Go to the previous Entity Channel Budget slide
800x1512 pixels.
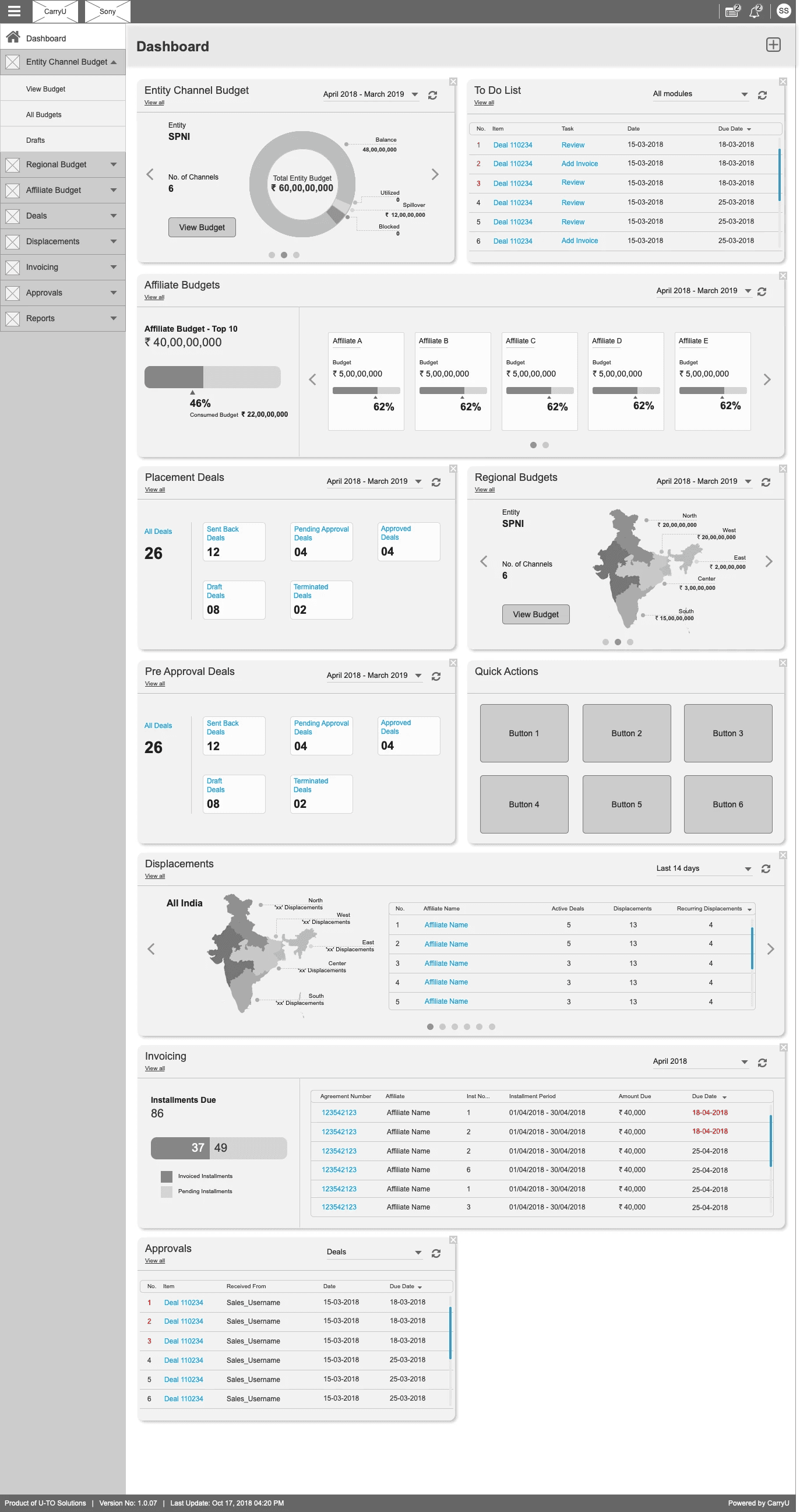pyautogui.click(x=150, y=174)
